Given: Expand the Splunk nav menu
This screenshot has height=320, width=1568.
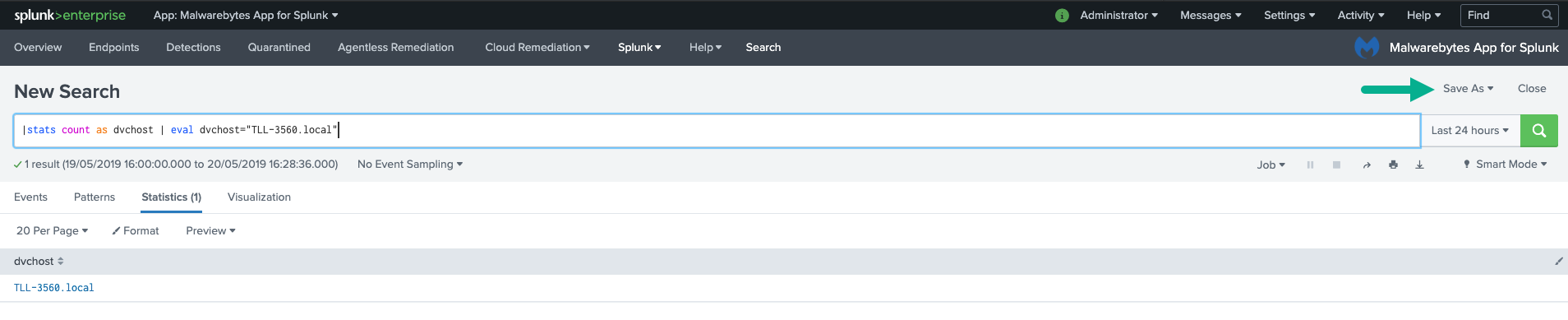Looking at the screenshot, I should coord(639,48).
